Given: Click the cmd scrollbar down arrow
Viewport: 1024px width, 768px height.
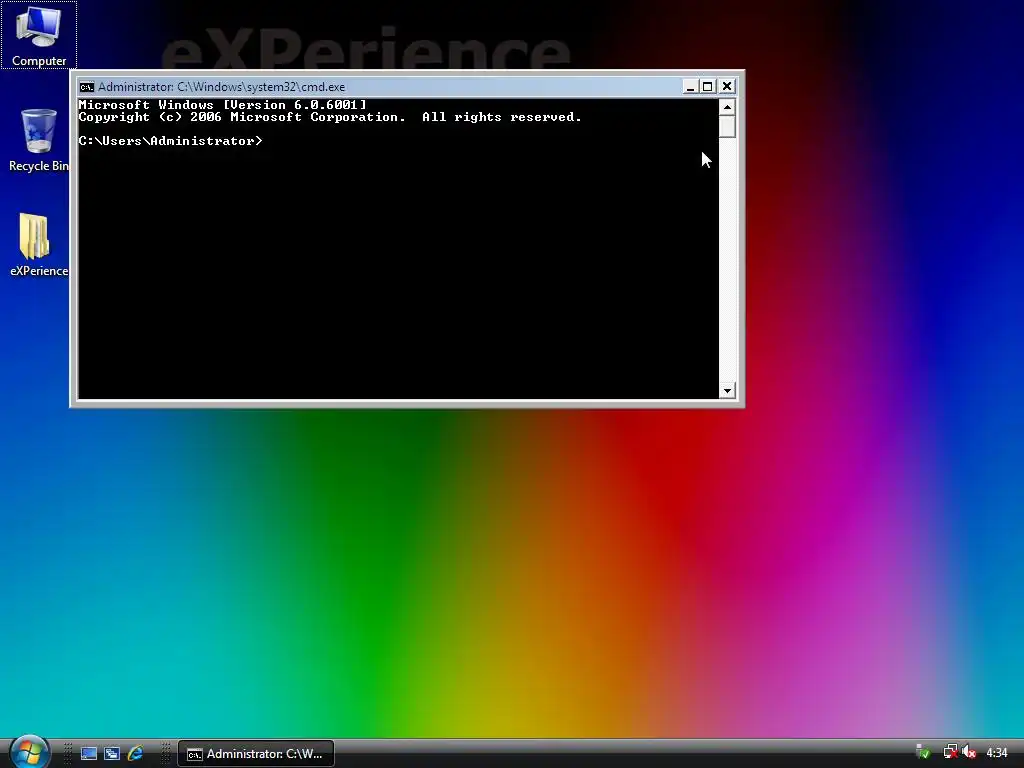Looking at the screenshot, I should 727,391.
